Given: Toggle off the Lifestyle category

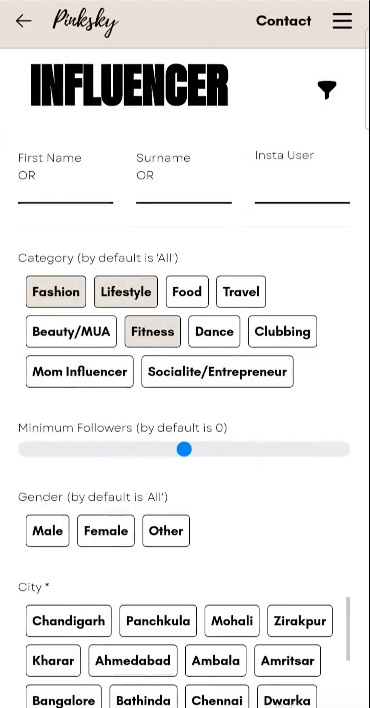Looking at the screenshot, I should coord(126,292).
